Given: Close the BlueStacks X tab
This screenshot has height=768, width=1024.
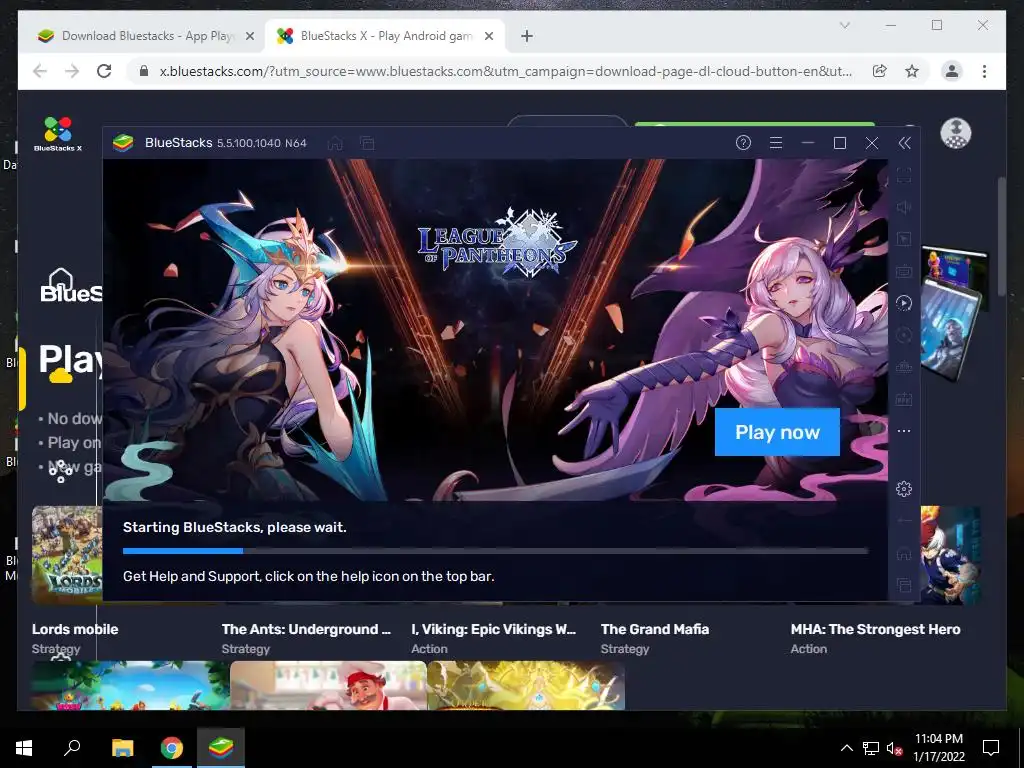Looking at the screenshot, I should [x=488, y=37].
